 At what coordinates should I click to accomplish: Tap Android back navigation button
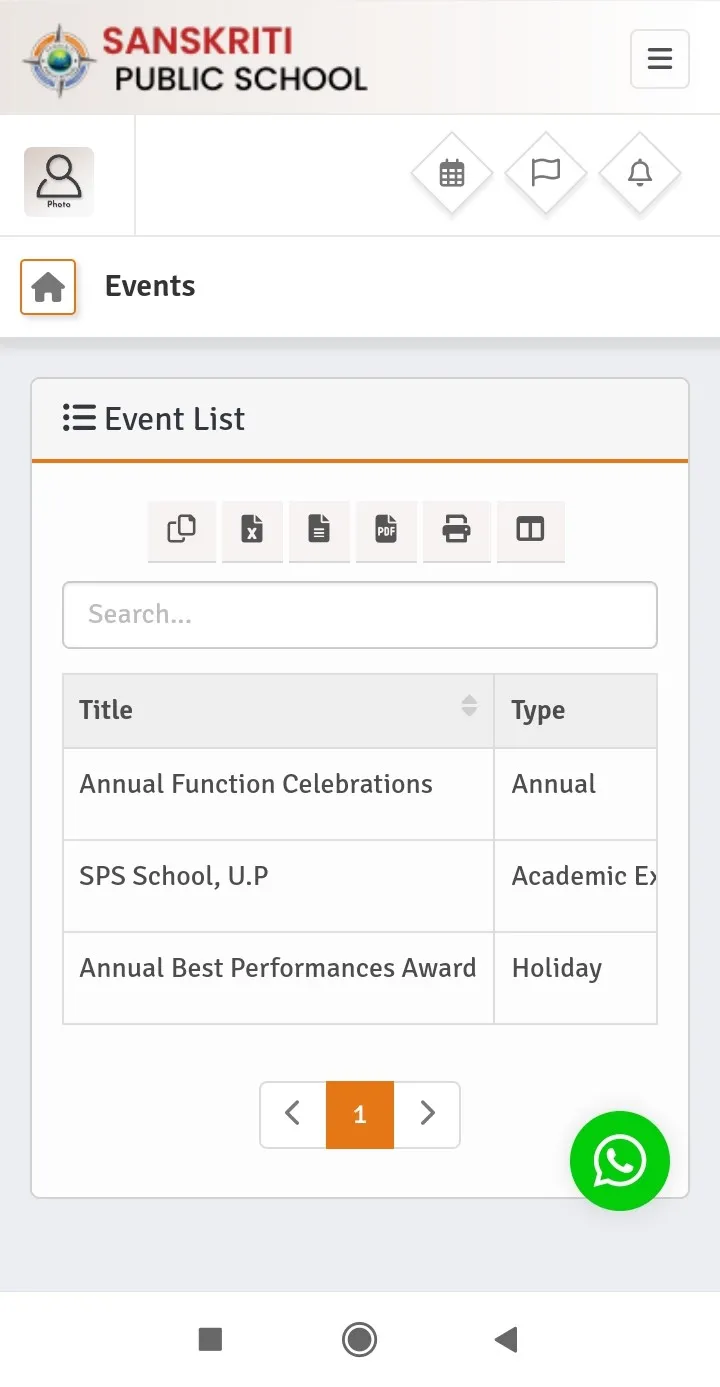pyautogui.click(x=506, y=1339)
